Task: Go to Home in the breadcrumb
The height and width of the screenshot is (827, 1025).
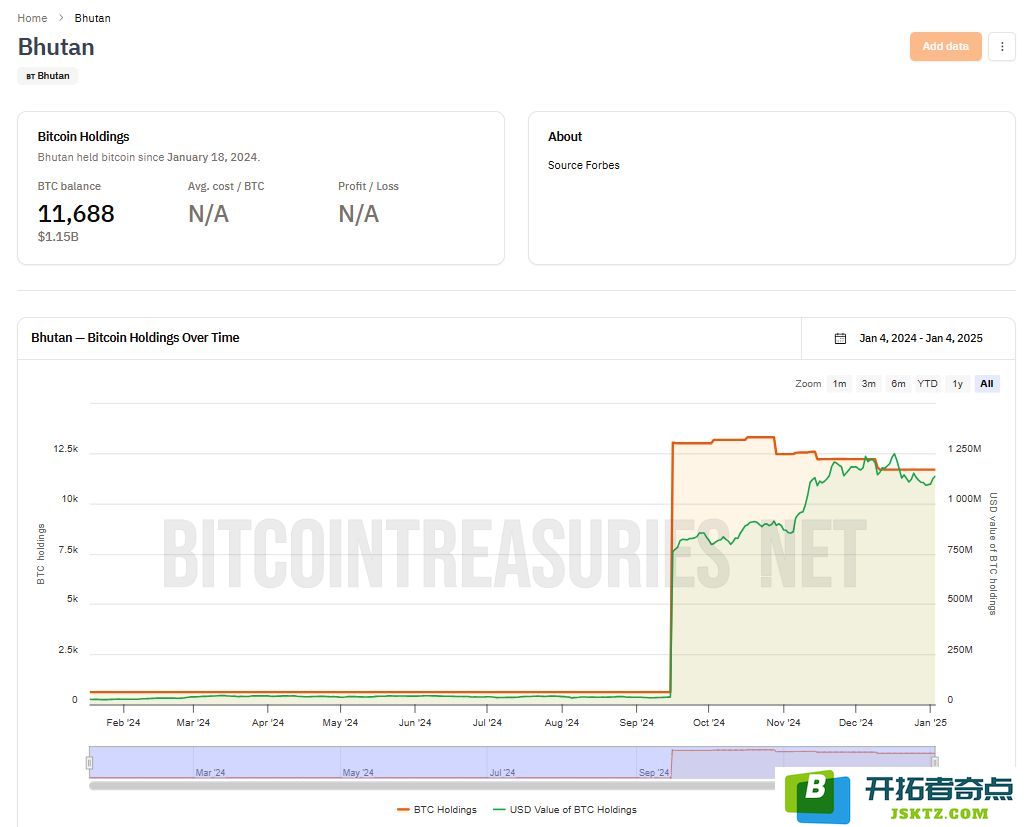Action: [32, 18]
